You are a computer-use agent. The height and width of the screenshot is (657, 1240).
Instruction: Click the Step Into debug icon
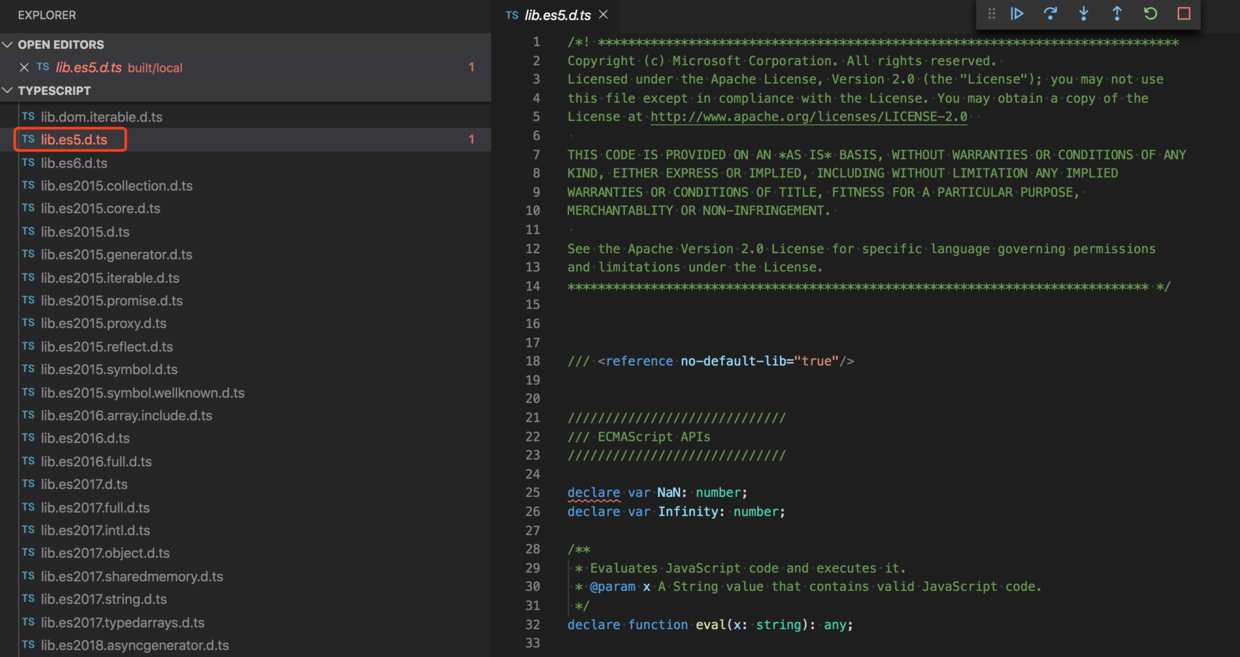(1084, 14)
